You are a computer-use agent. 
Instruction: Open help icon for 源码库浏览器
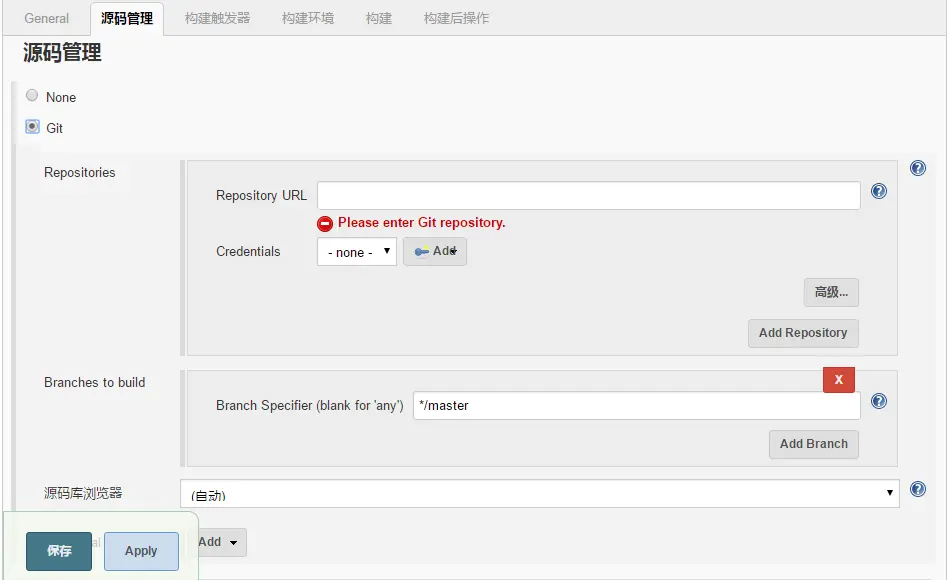coord(918,489)
